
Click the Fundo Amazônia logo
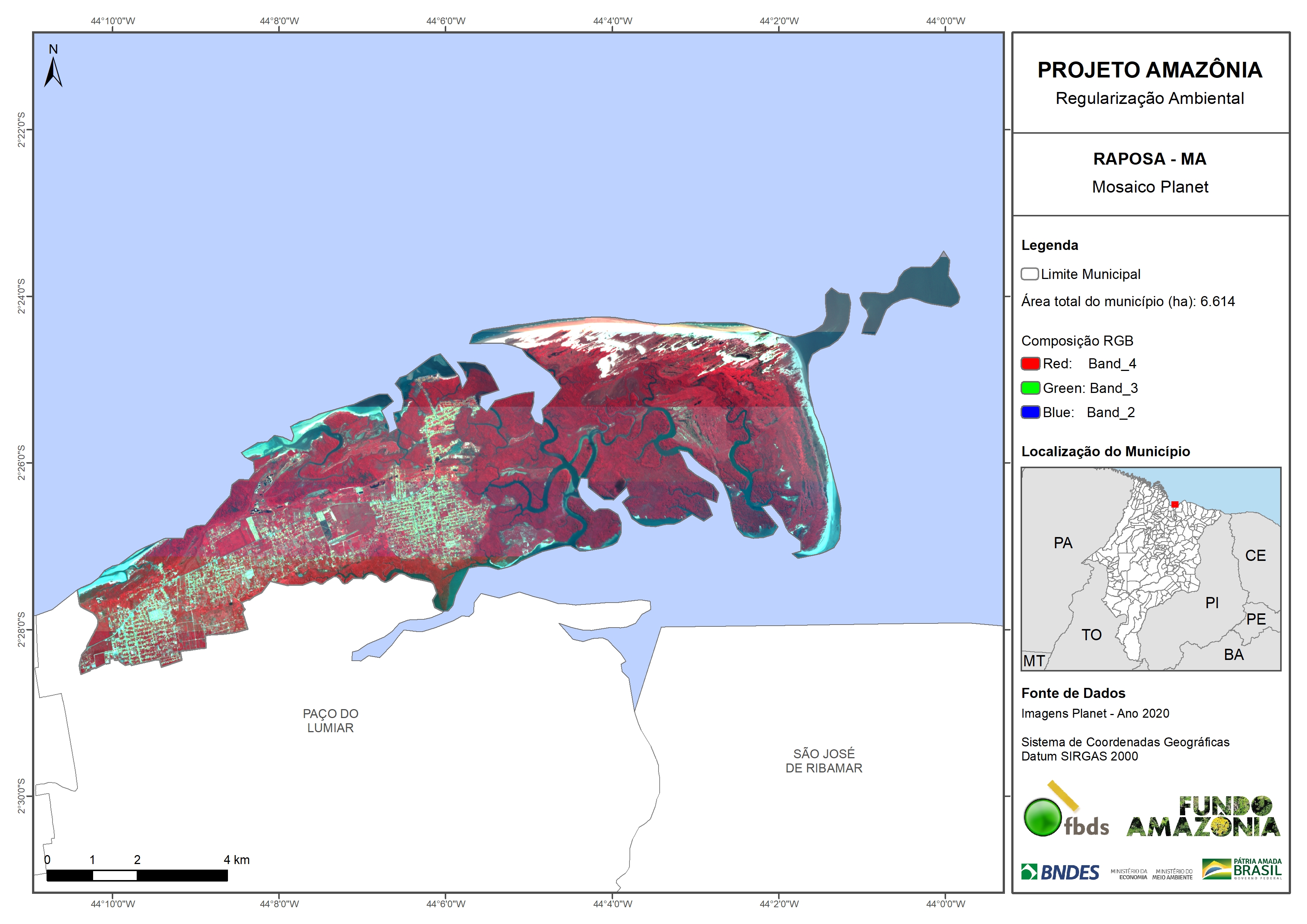click(1203, 817)
